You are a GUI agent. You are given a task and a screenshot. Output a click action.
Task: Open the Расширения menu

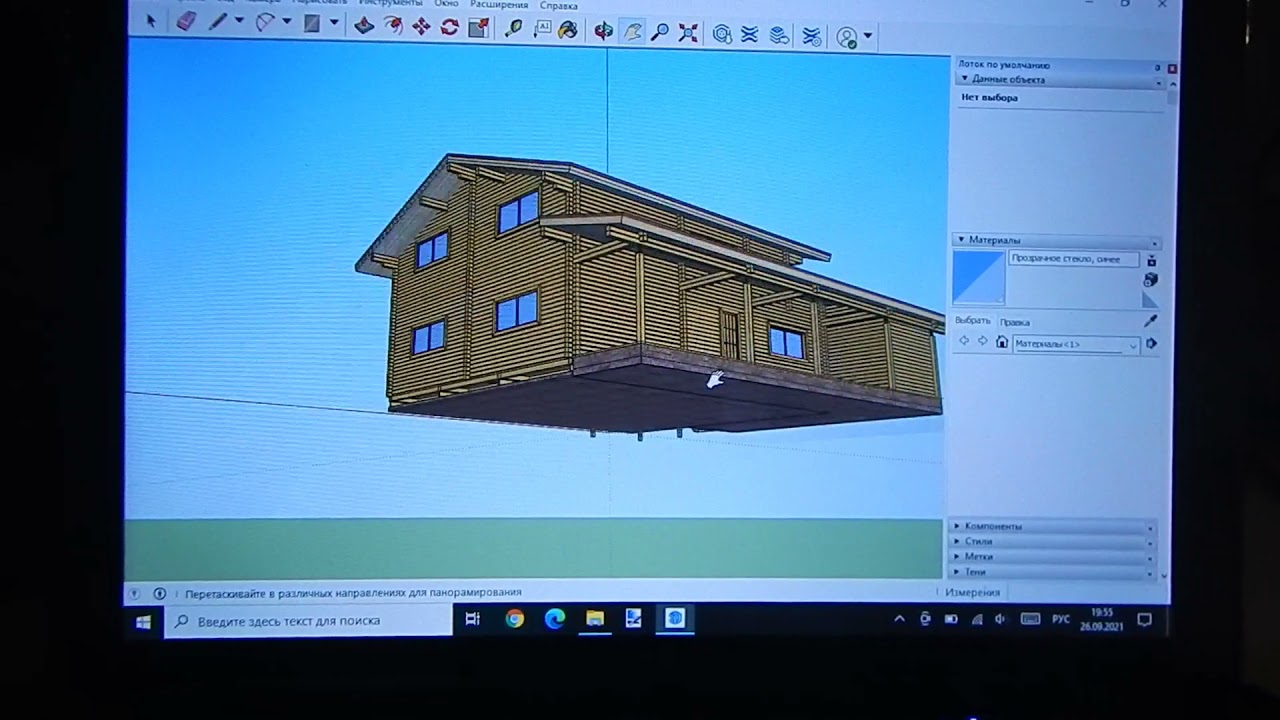tap(499, 5)
